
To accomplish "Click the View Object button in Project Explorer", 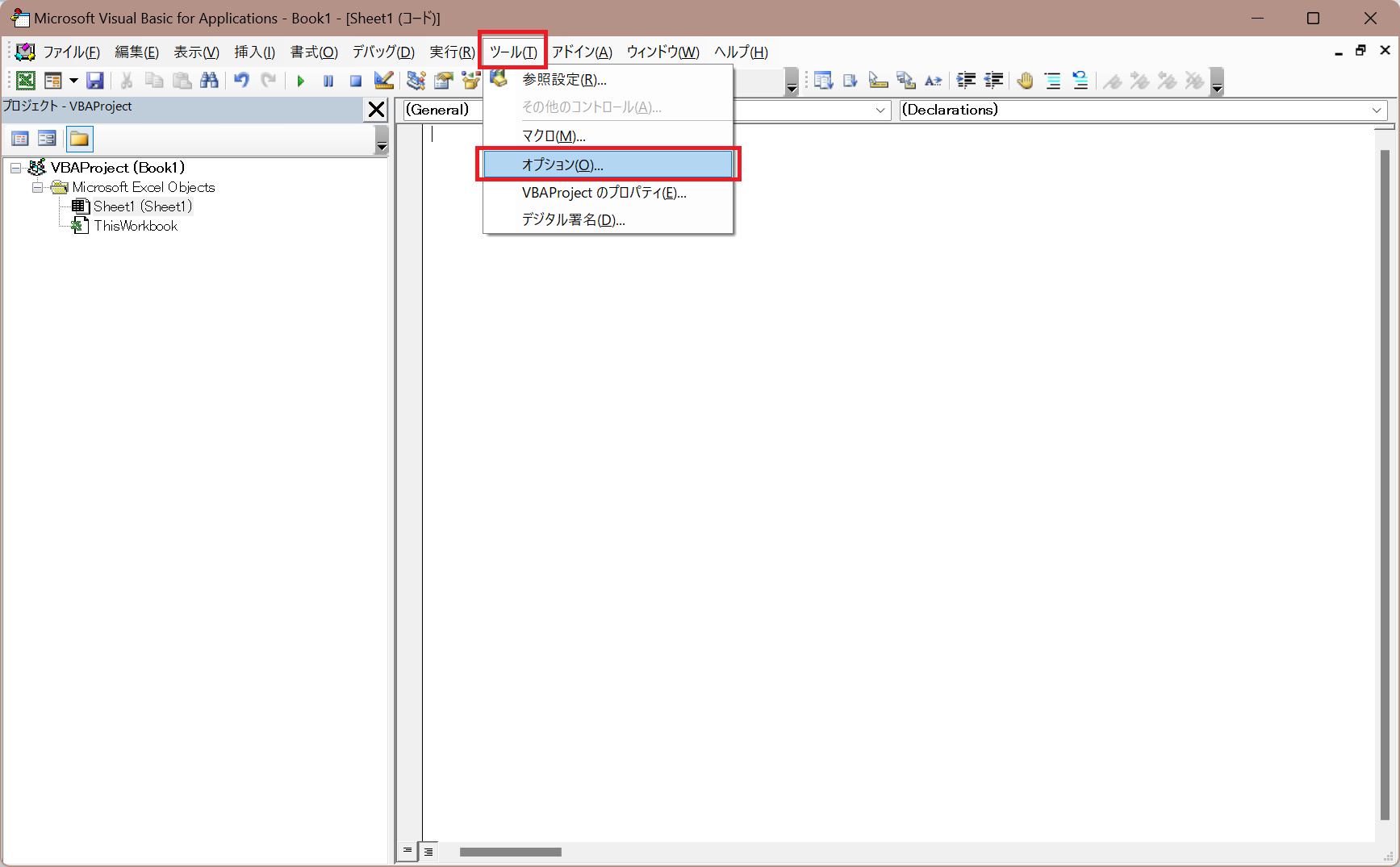I will click(47, 139).
